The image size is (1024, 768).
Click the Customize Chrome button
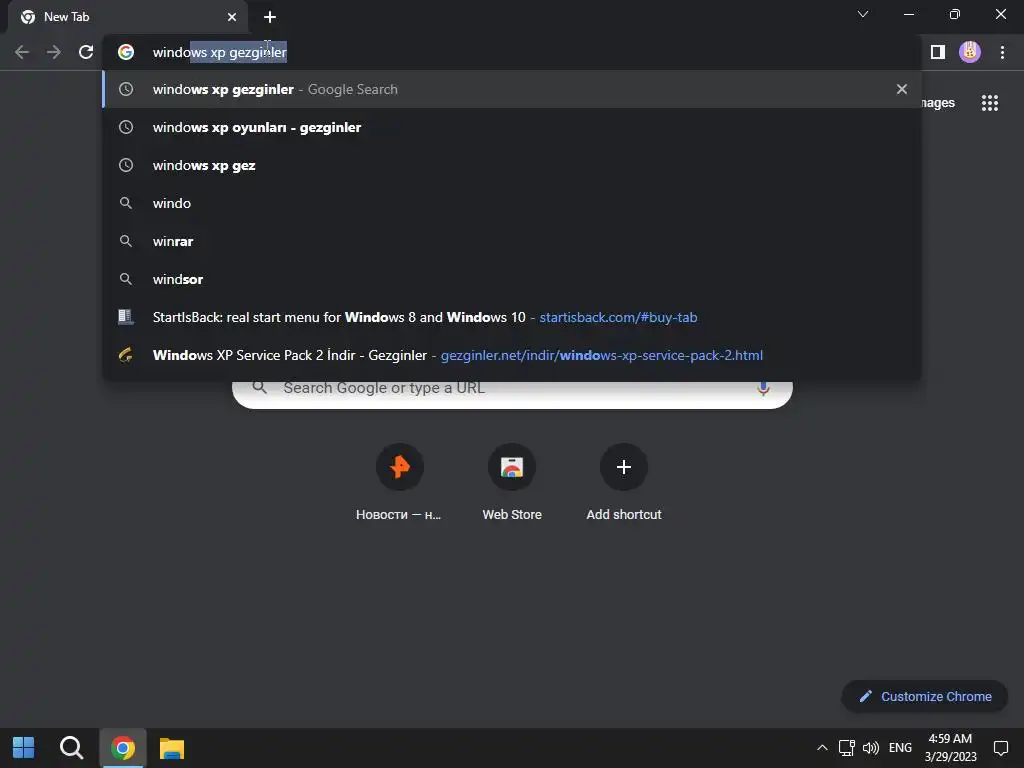[925, 696]
